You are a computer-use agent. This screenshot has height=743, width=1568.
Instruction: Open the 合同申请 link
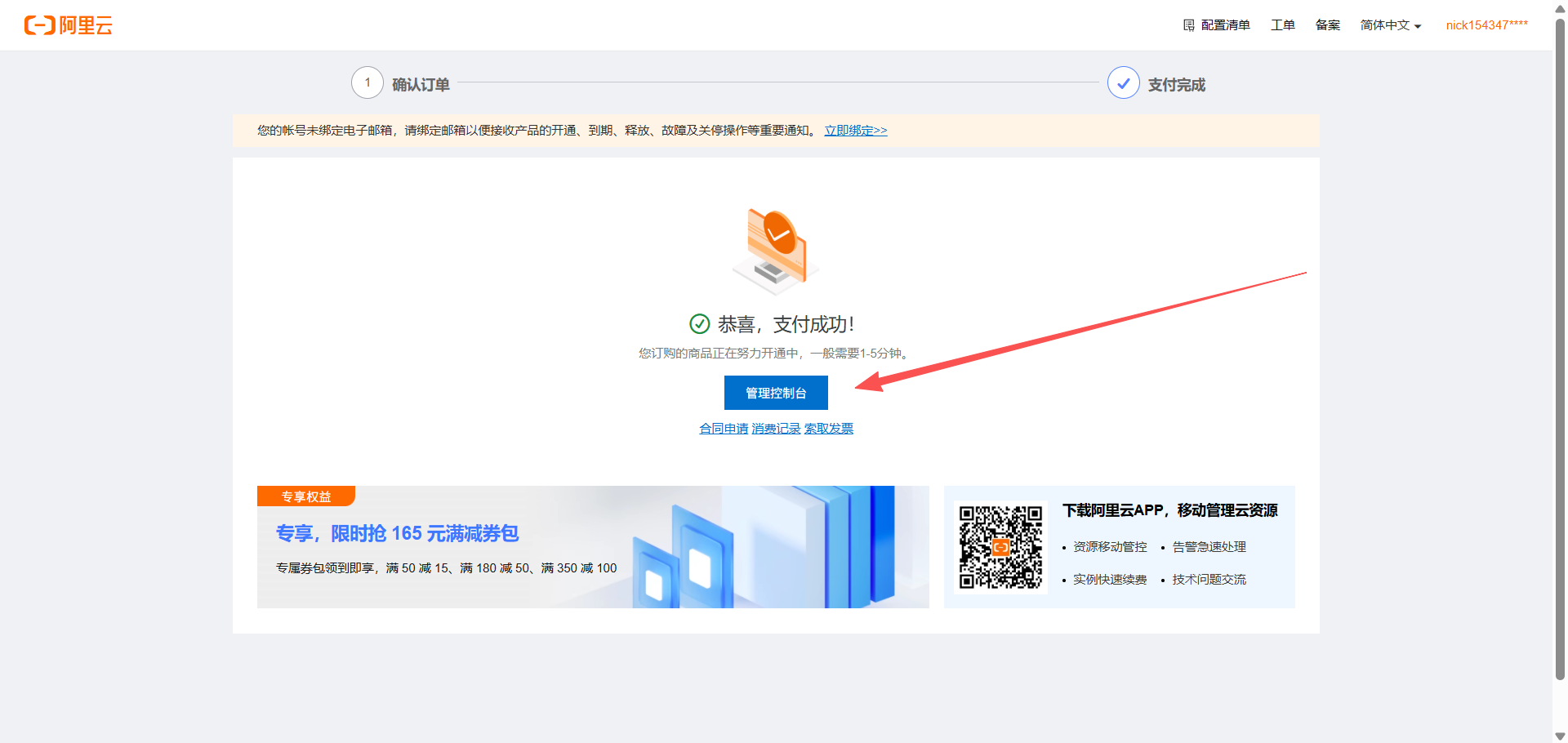pos(724,429)
